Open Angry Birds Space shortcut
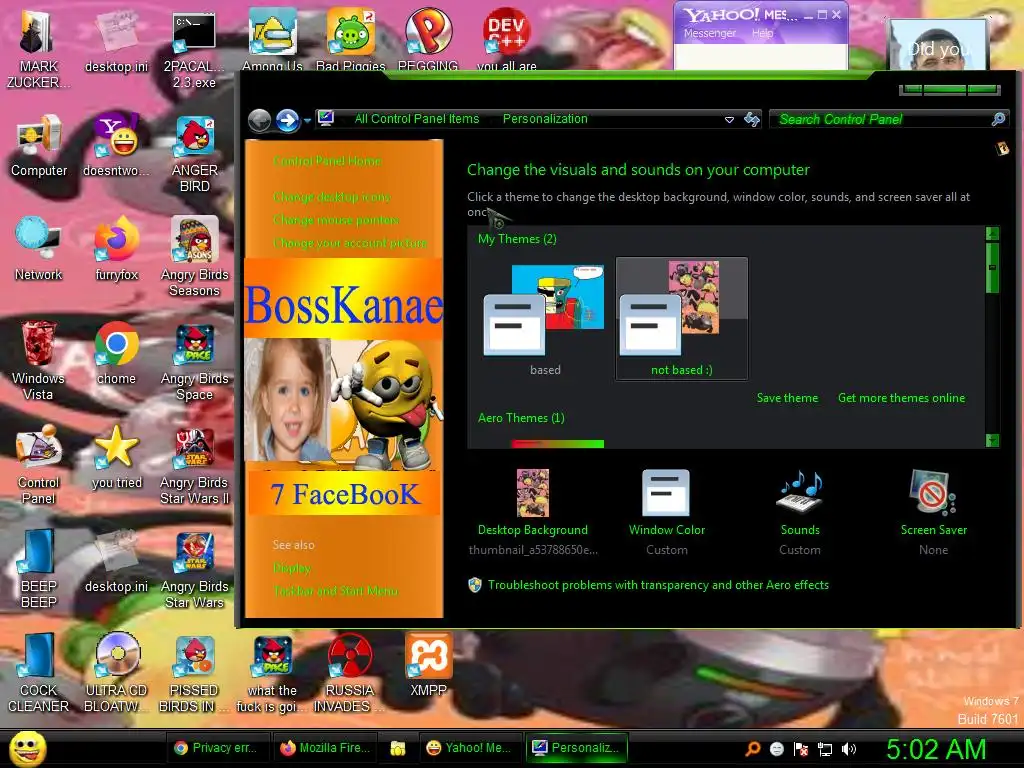Screen dimensions: 1024x768 [195, 360]
